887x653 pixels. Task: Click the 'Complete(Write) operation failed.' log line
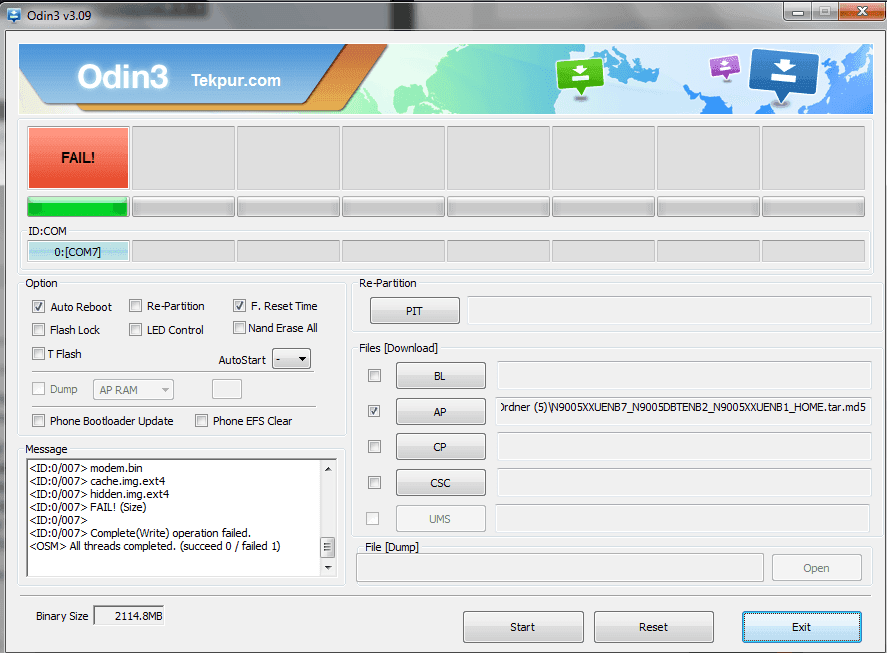[140, 533]
